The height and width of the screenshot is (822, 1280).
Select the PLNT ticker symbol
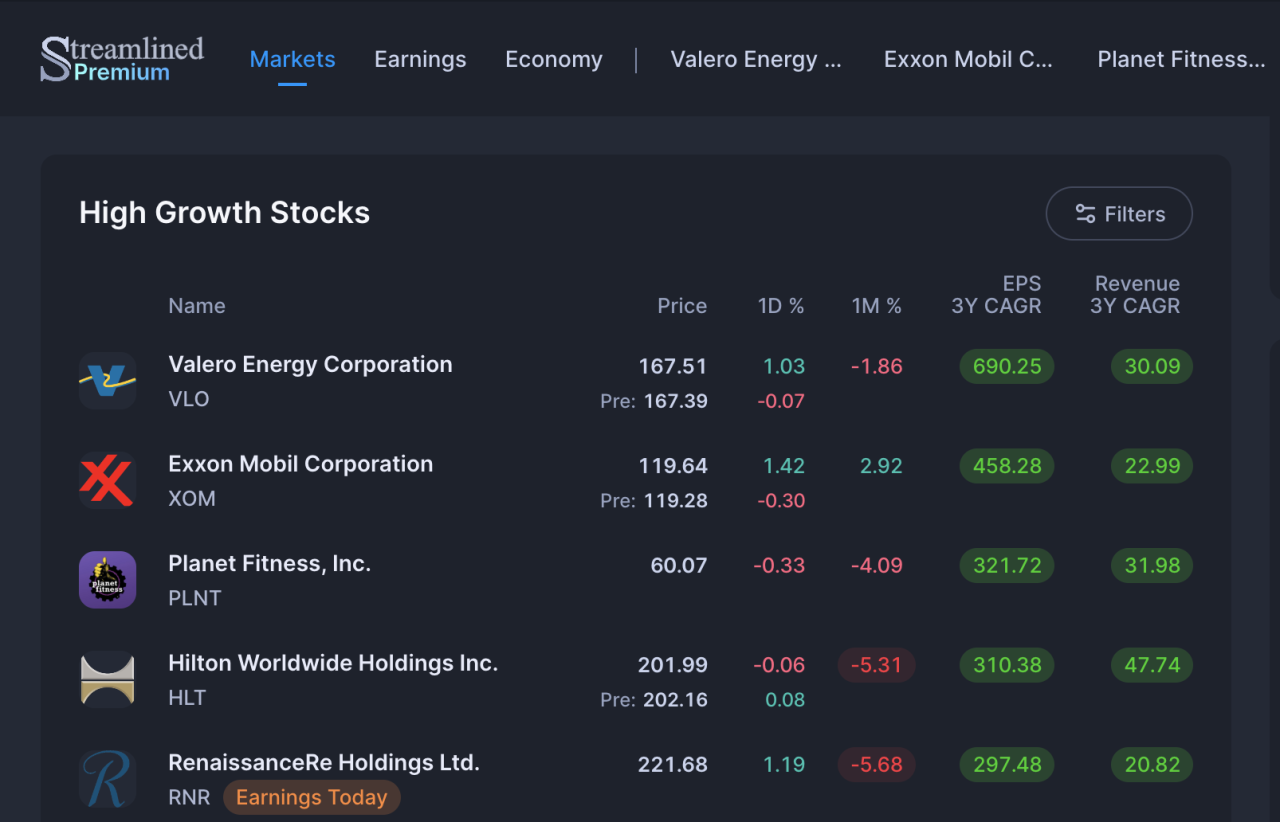pos(195,598)
